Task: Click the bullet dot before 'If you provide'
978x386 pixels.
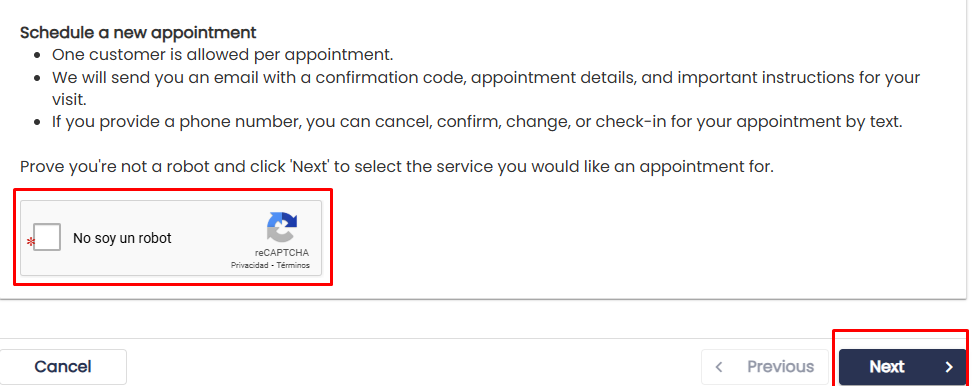Action: click(38, 122)
